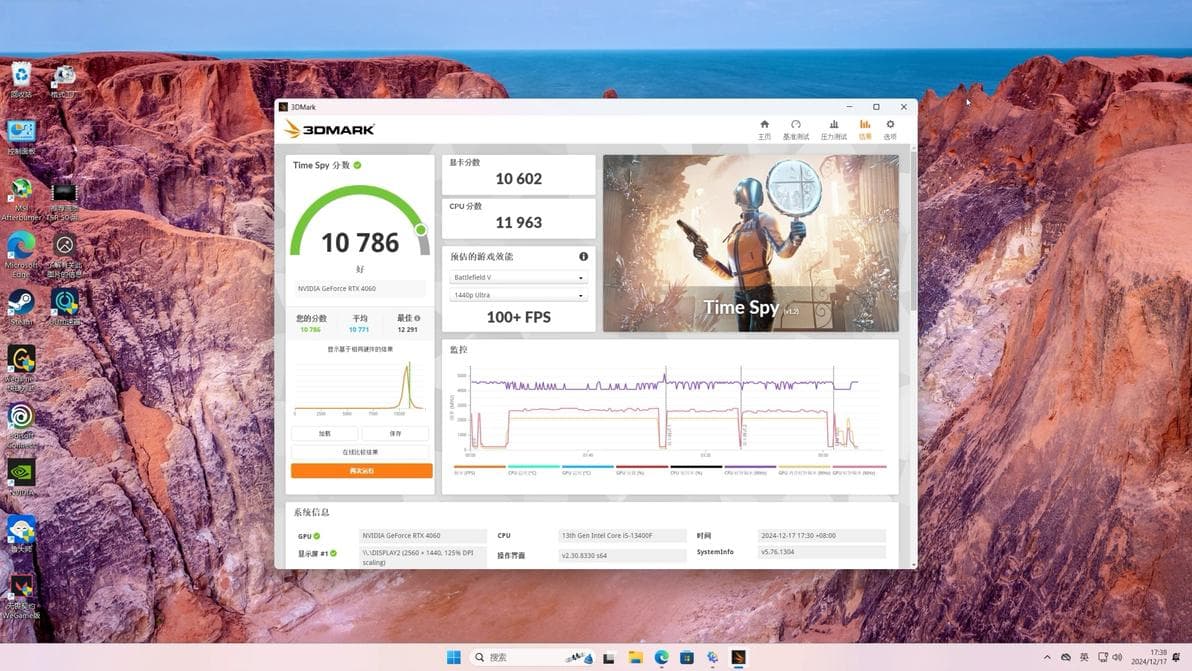Switch to the Stress Test (压力测试) tab

(x=833, y=129)
